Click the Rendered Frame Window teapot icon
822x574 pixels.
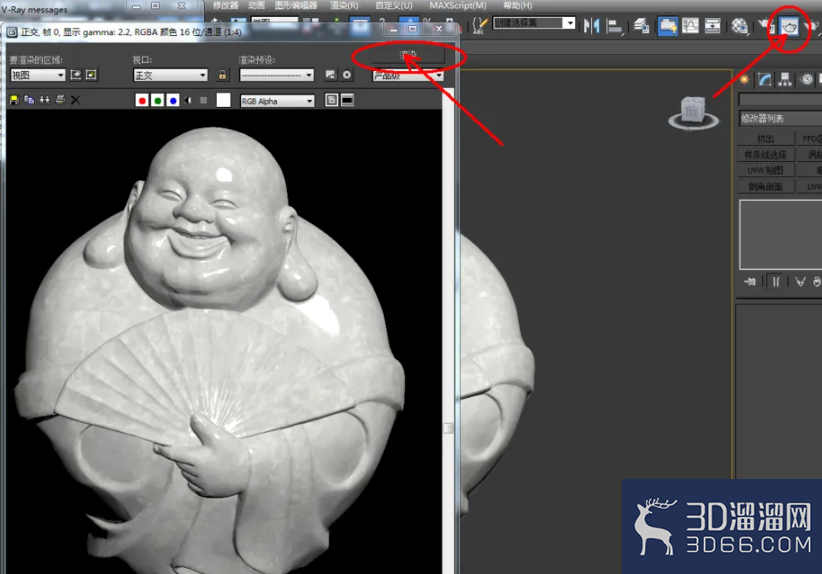pos(789,26)
